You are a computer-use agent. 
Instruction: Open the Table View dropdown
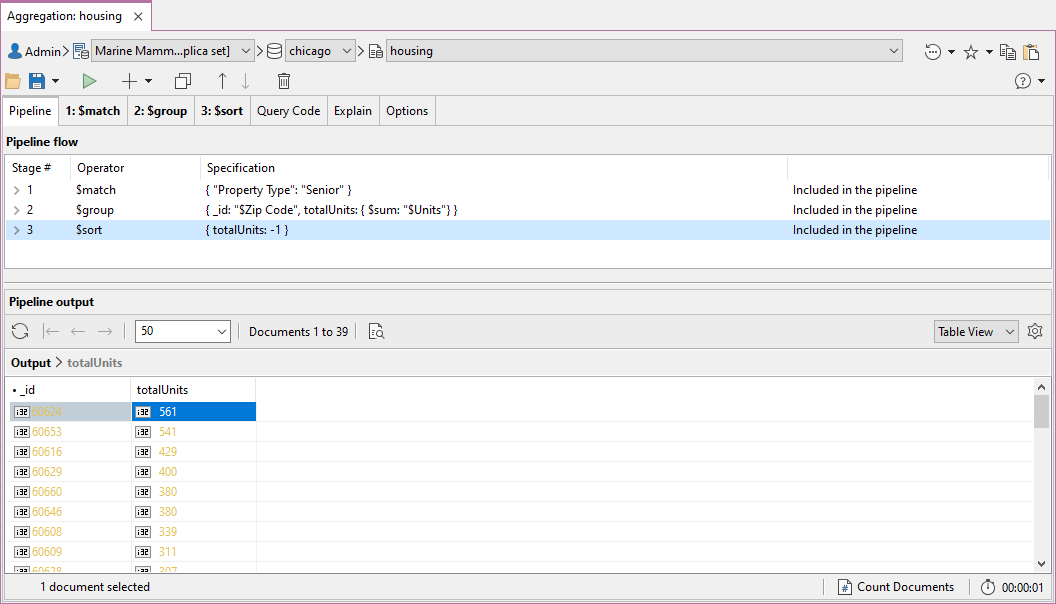pyautogui.click(x=976, y=332)
